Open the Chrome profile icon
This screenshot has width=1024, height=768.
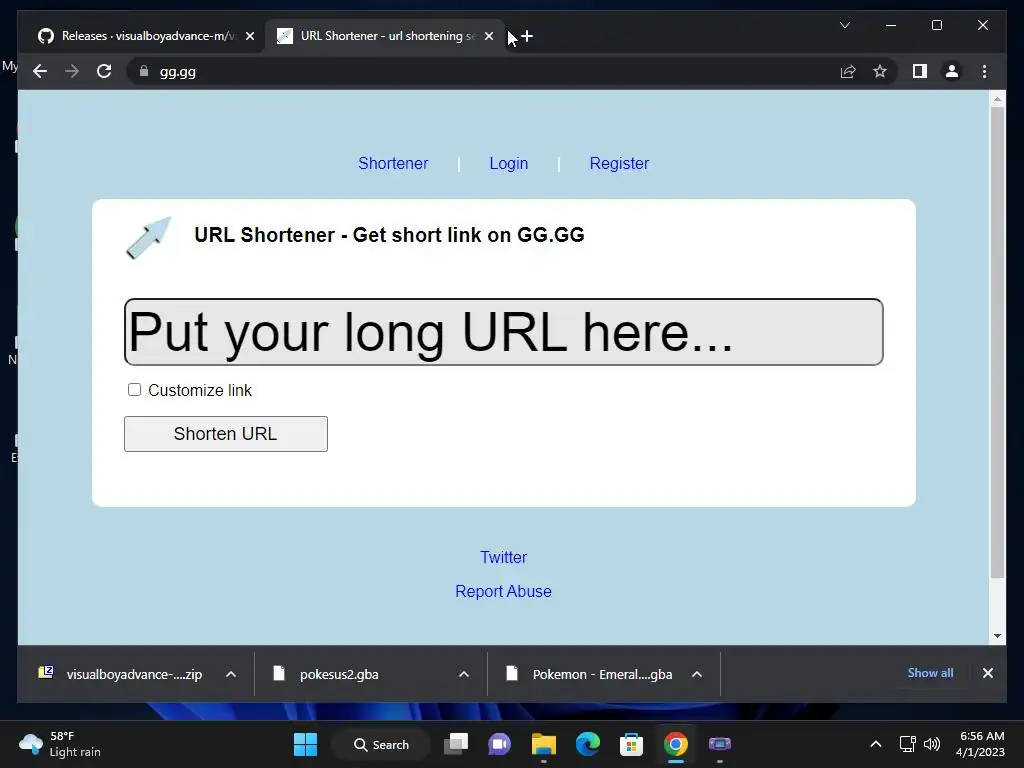[x=952, y=71]
